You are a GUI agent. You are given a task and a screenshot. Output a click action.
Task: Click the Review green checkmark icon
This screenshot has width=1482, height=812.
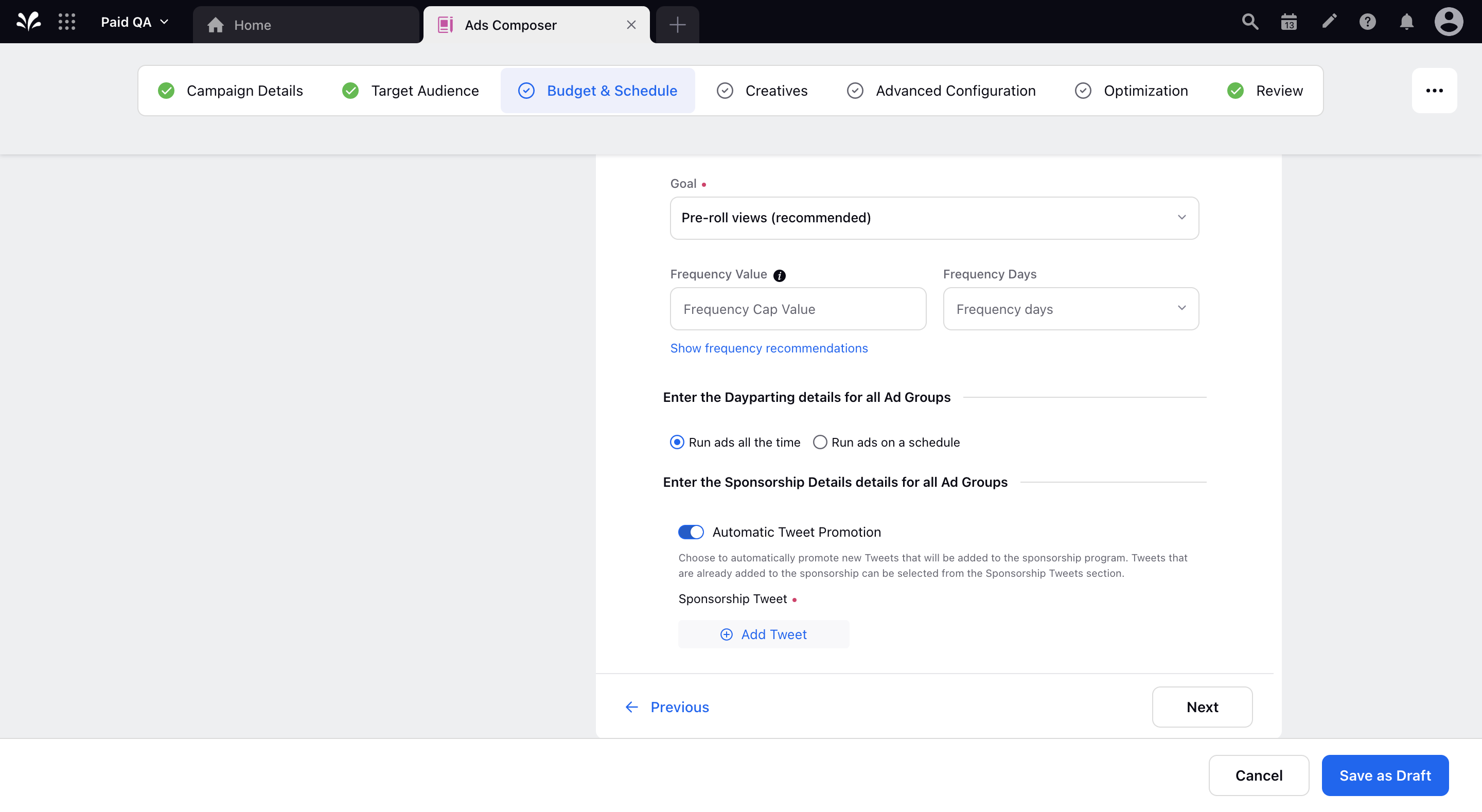(x=1235, y=91)
